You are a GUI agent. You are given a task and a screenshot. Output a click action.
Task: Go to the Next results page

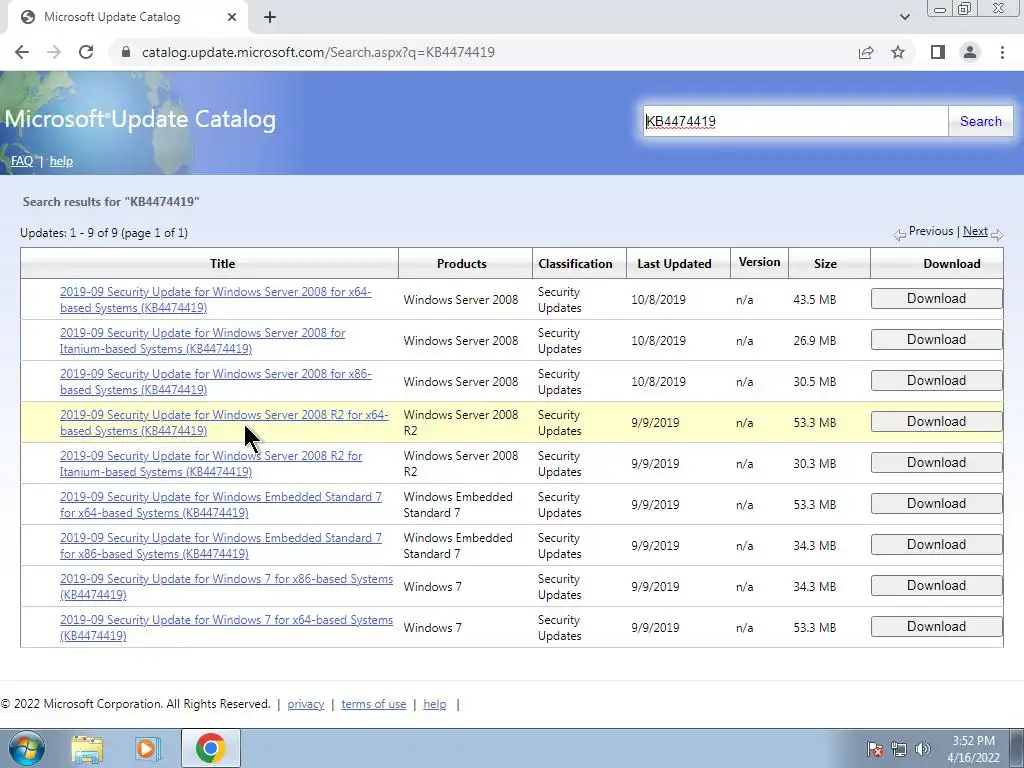pyautogui.click(x=975, y=231)
